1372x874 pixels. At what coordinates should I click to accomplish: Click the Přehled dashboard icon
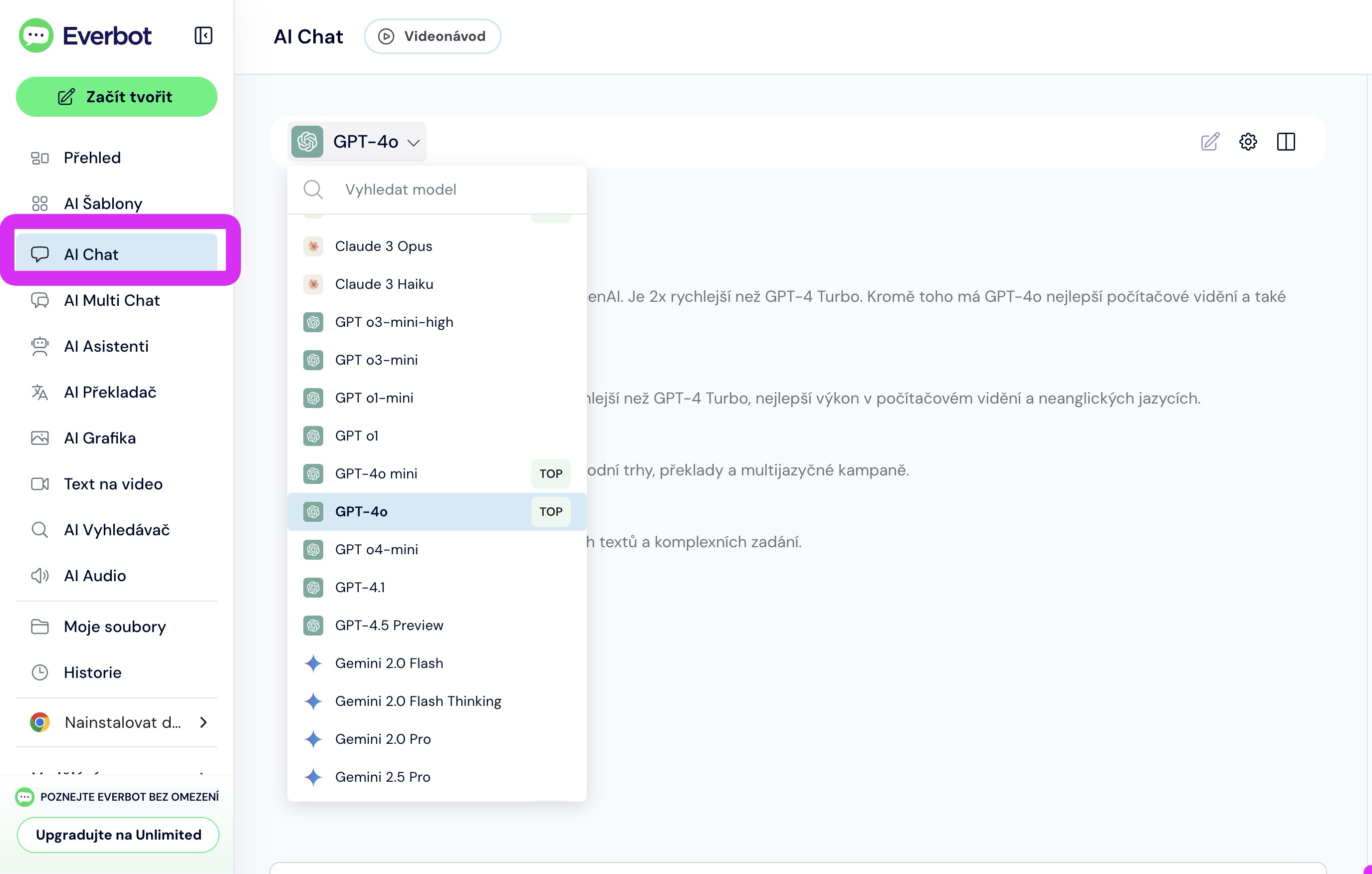[x=40, y=158]
